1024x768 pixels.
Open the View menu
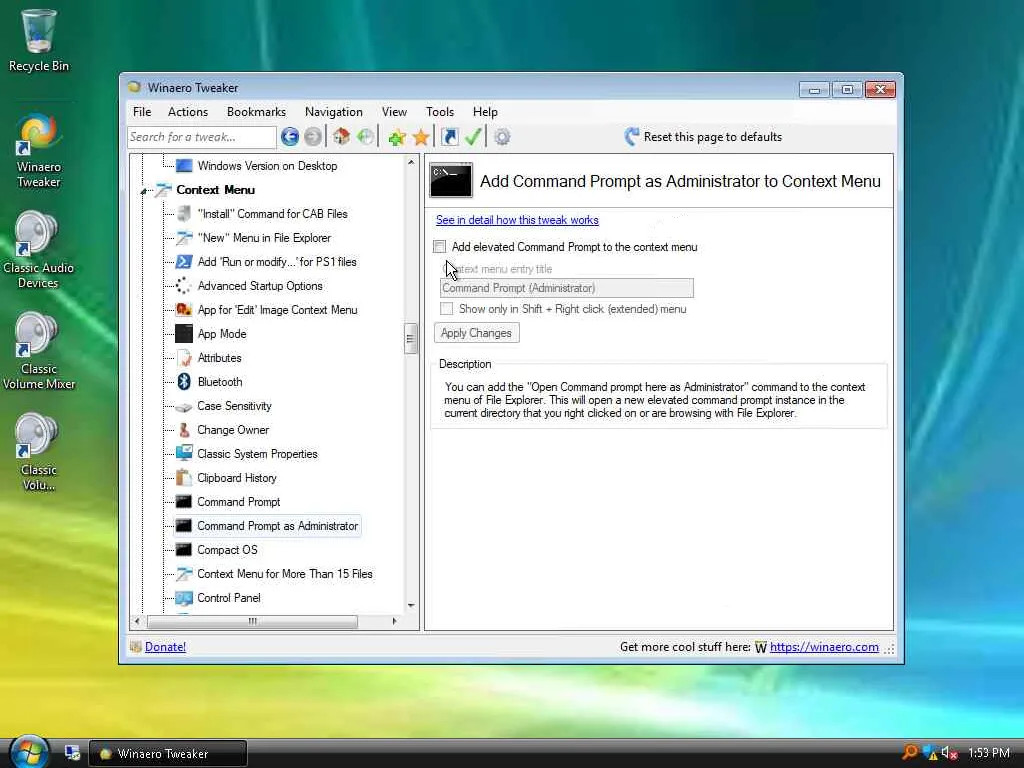click(x=394, y=112)
